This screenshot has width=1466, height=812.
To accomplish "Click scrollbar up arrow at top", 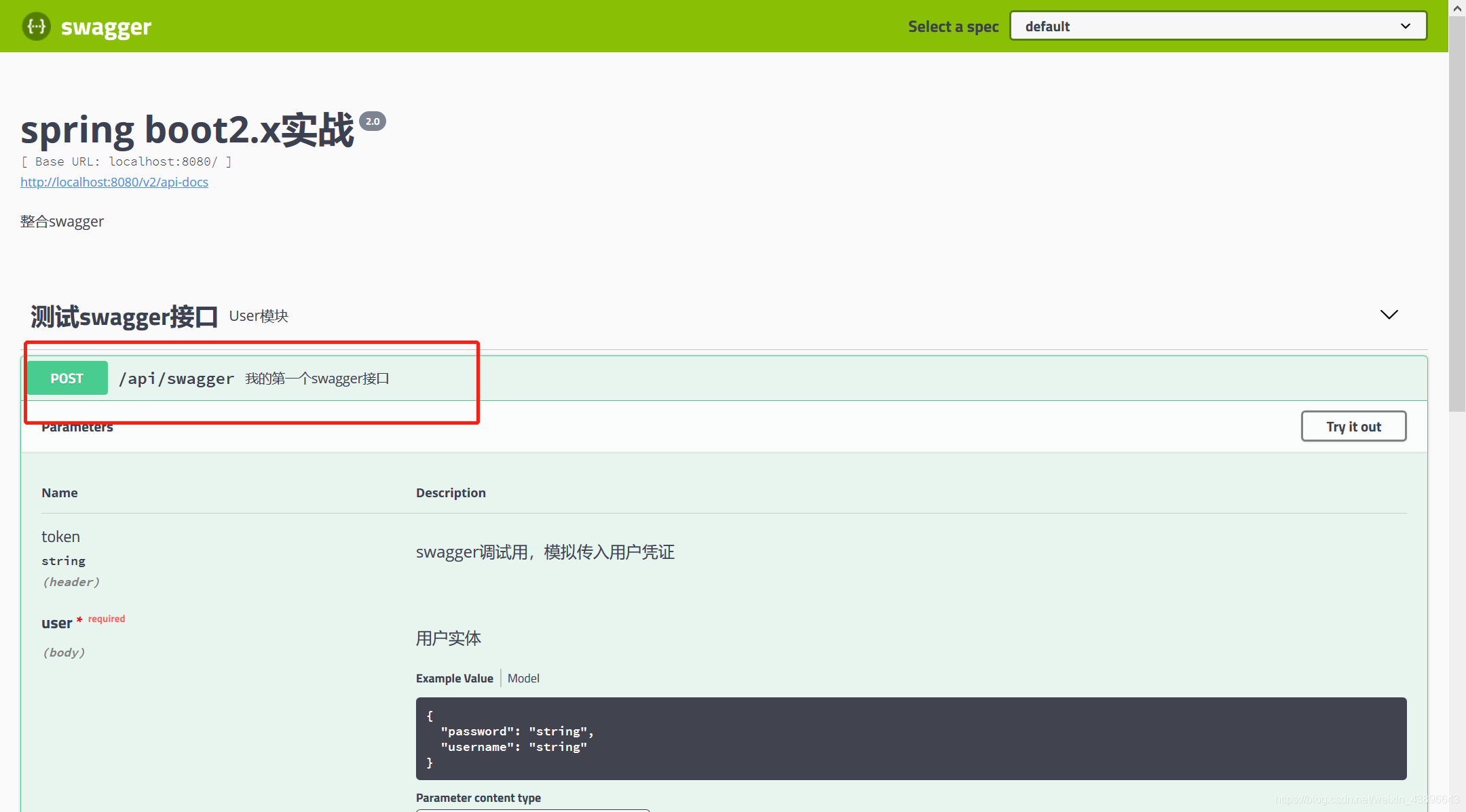I will 1456,8.
